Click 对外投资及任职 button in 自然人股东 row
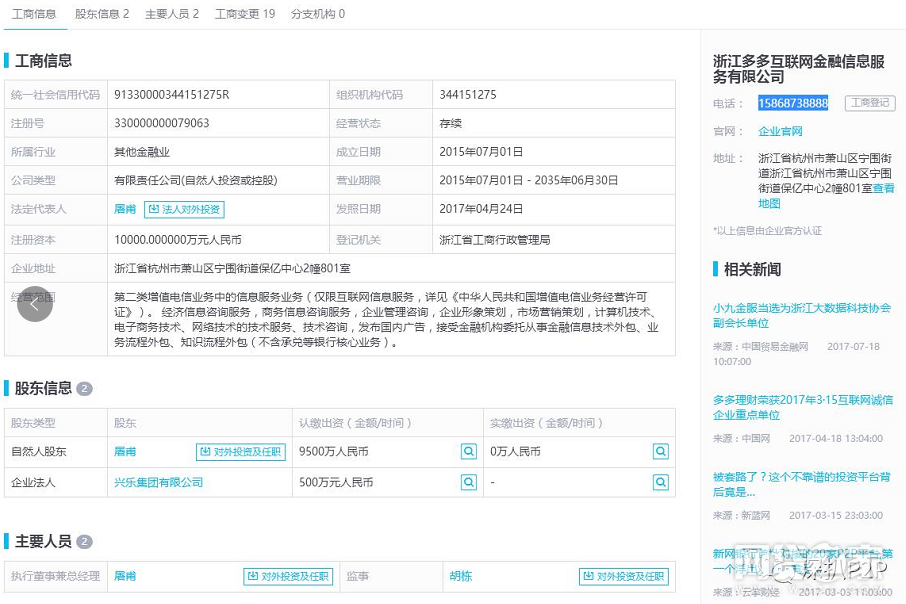This screenshot has height=604, width=906. point(241,451)
